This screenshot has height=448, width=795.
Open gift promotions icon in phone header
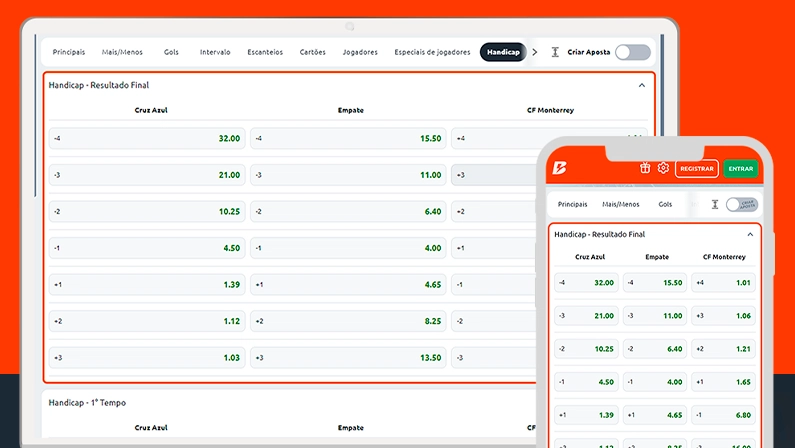645,168
